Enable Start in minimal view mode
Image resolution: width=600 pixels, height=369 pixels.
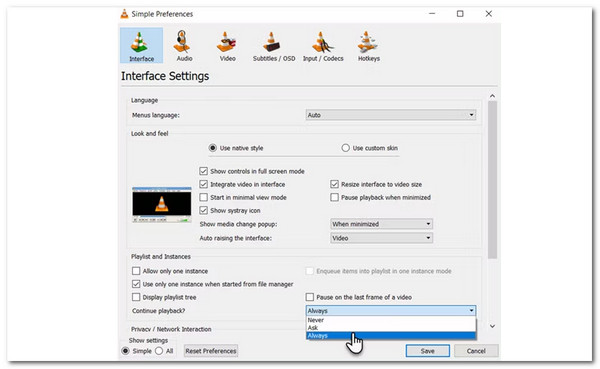click(x=204, y=198)
